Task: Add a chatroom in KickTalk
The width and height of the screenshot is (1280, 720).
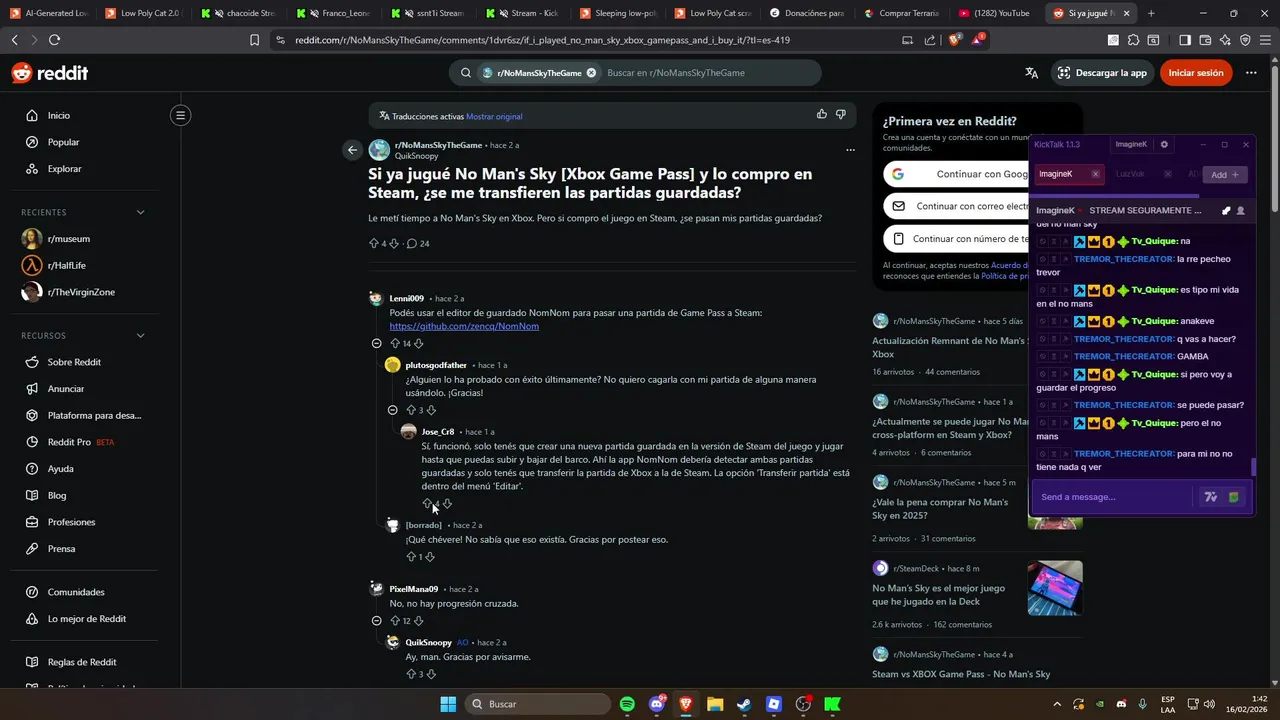Action: 1224,174
